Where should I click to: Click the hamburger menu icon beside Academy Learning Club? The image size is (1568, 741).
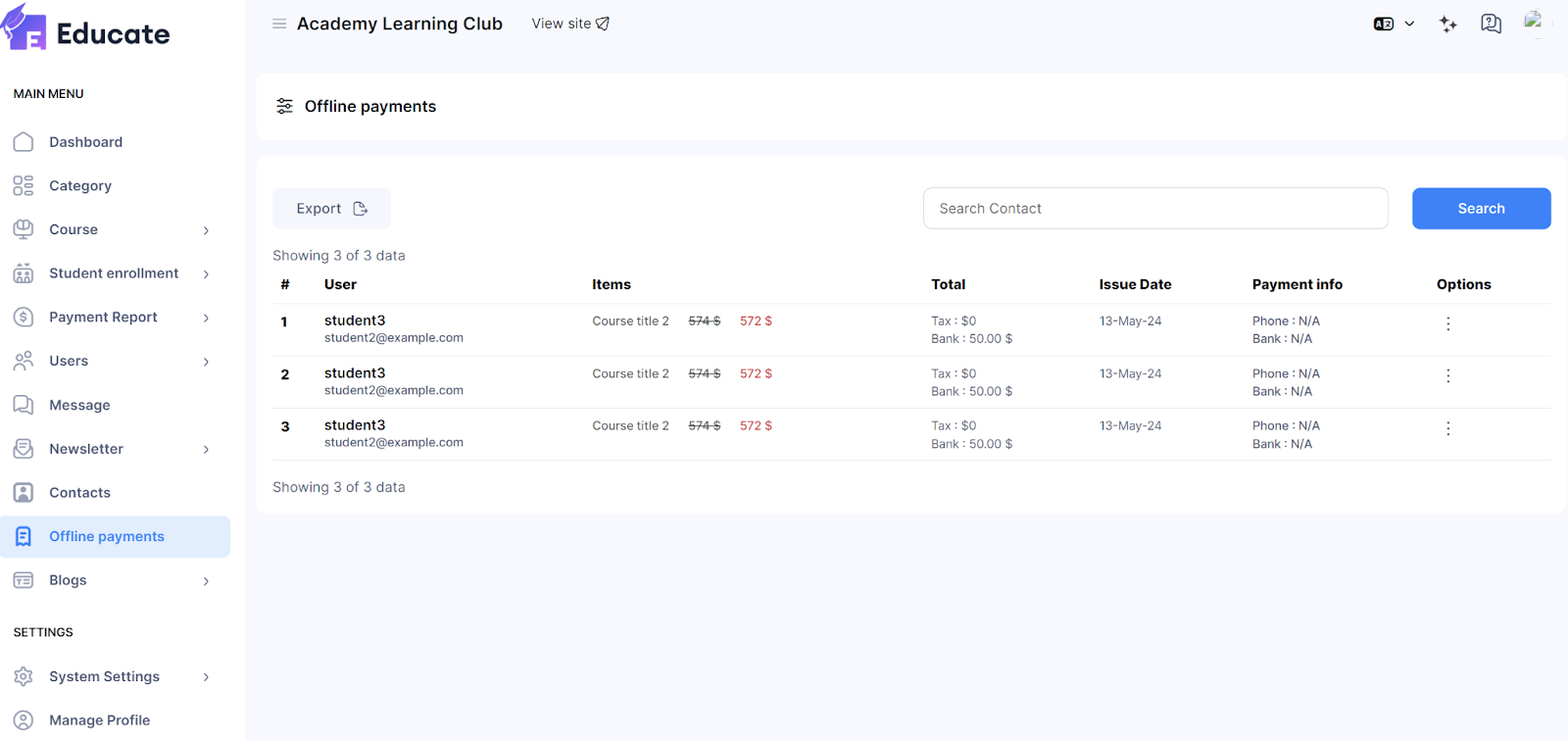pyautogui.click(x=279, y=24)
